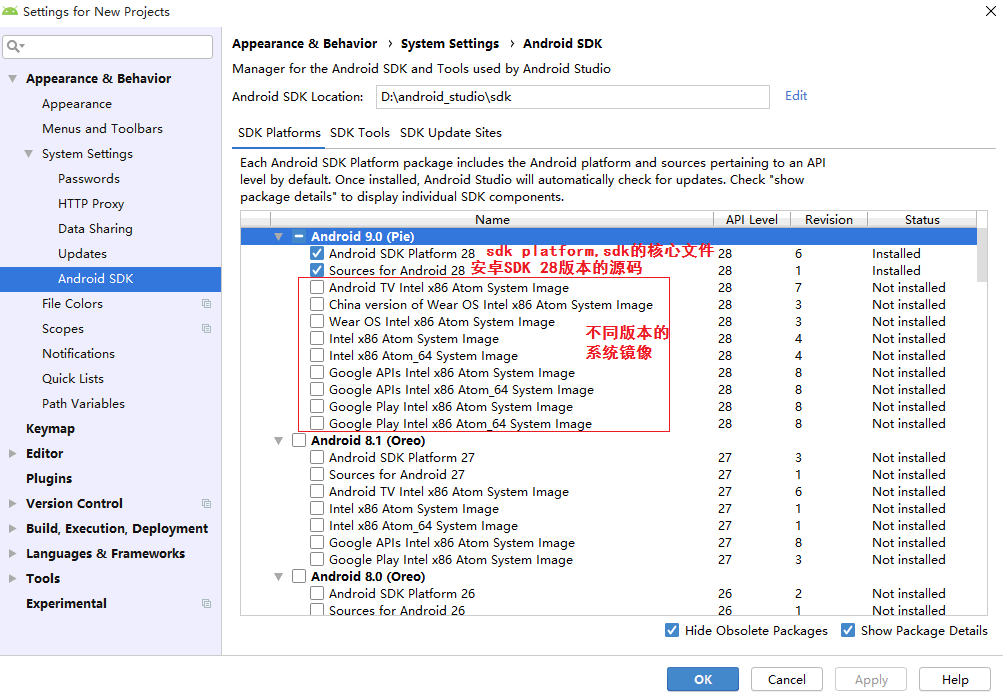This screenshot has width=1003, height=700.
Task: Select HTTP Proxy in sidebar
Action: pyautogui.click(x=91, y=203)
